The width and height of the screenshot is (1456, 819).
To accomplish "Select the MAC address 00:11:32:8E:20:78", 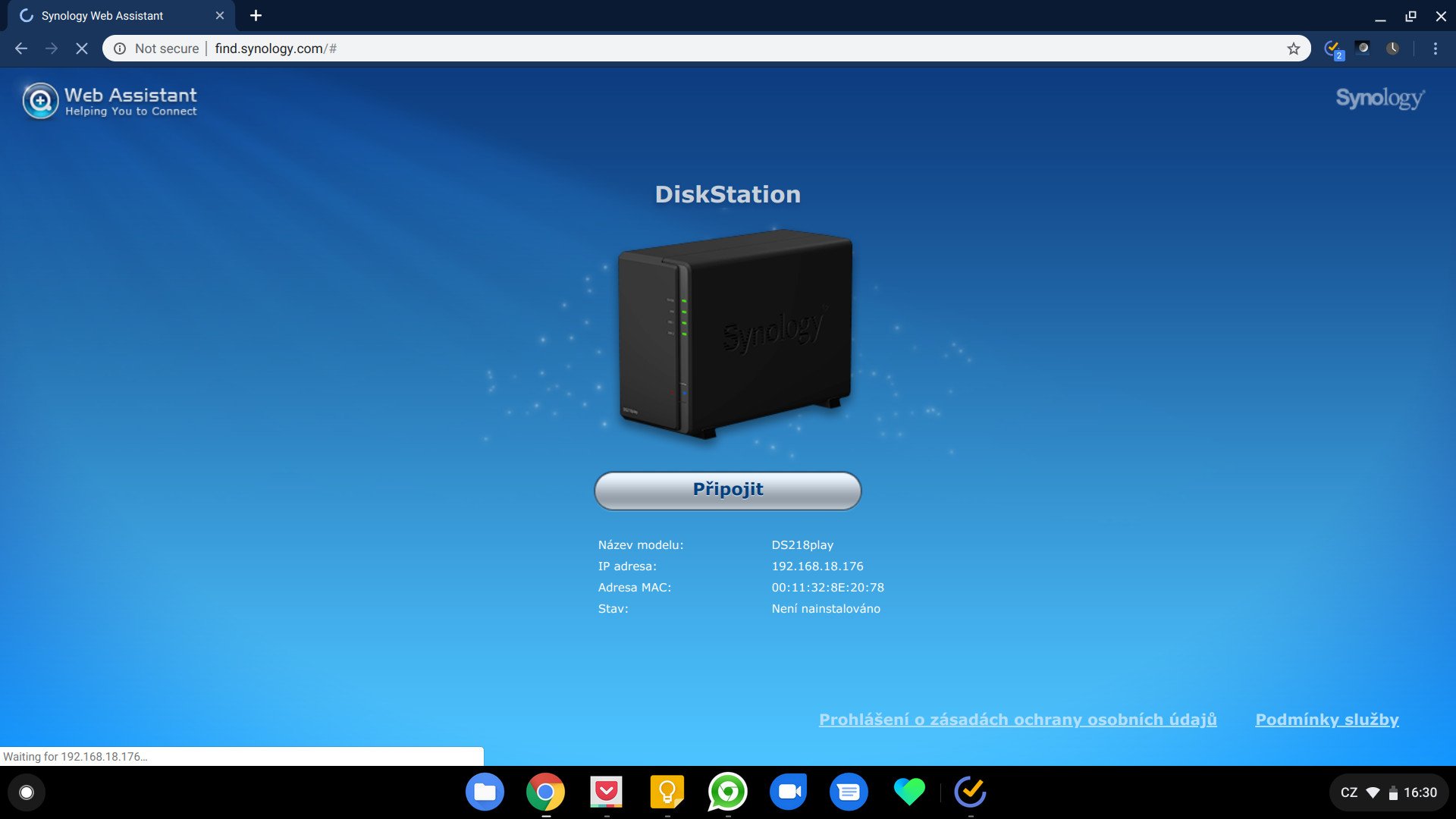I will (828, 588).
